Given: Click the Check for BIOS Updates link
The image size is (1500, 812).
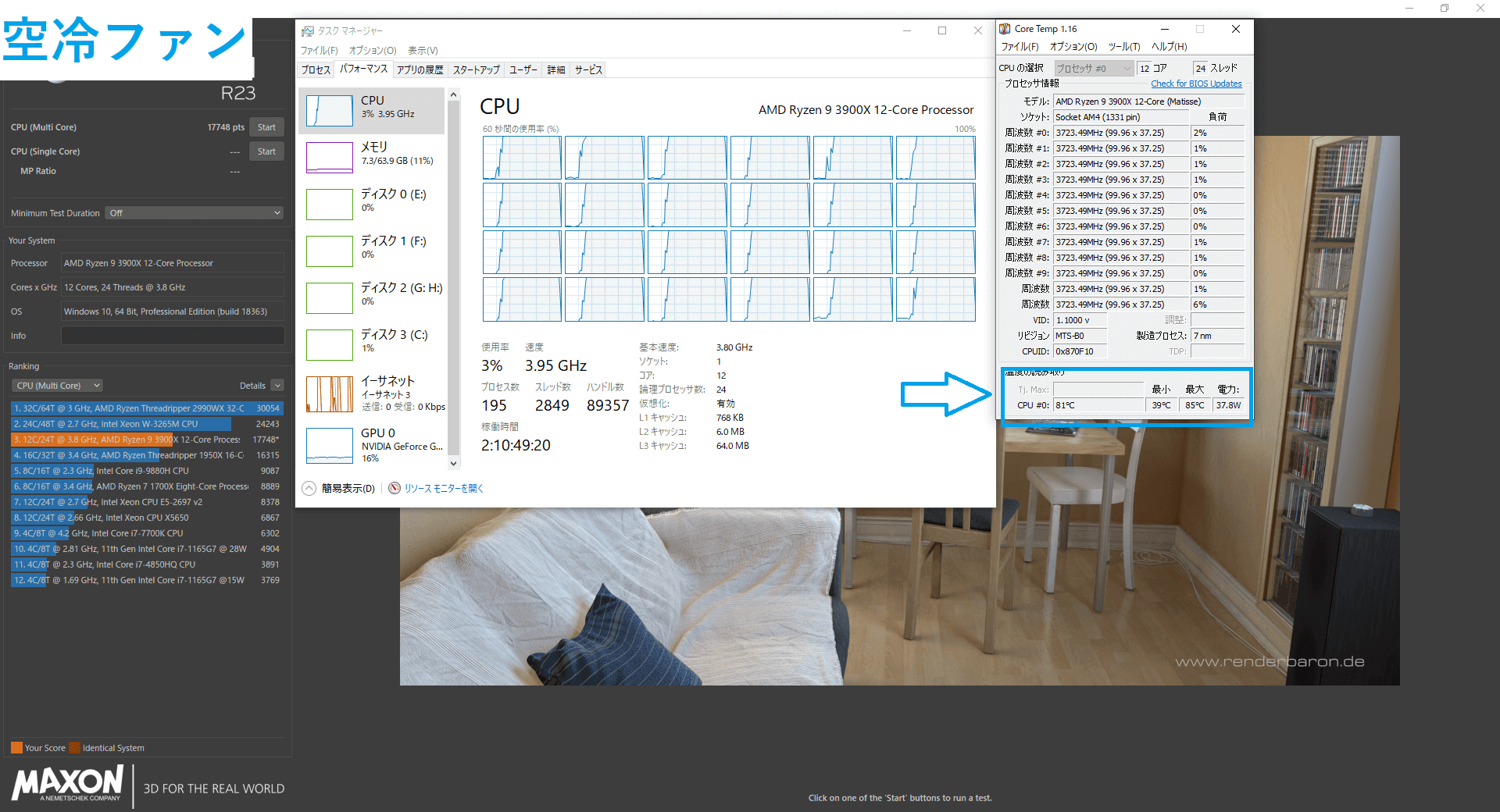Looking at the screenshot, I should pos(1195,84).
